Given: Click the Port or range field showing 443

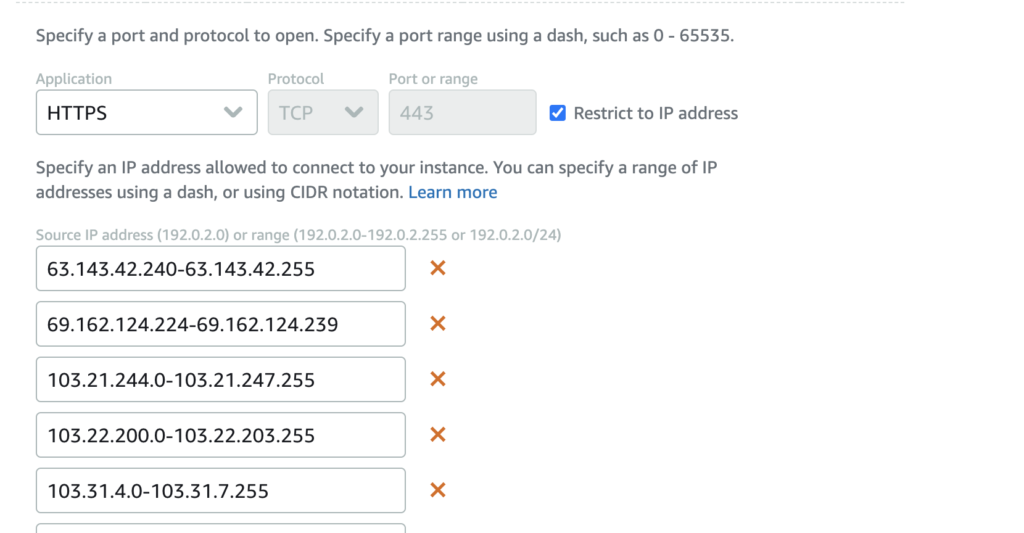Looking at the screenshot, I should coord(462,112).
